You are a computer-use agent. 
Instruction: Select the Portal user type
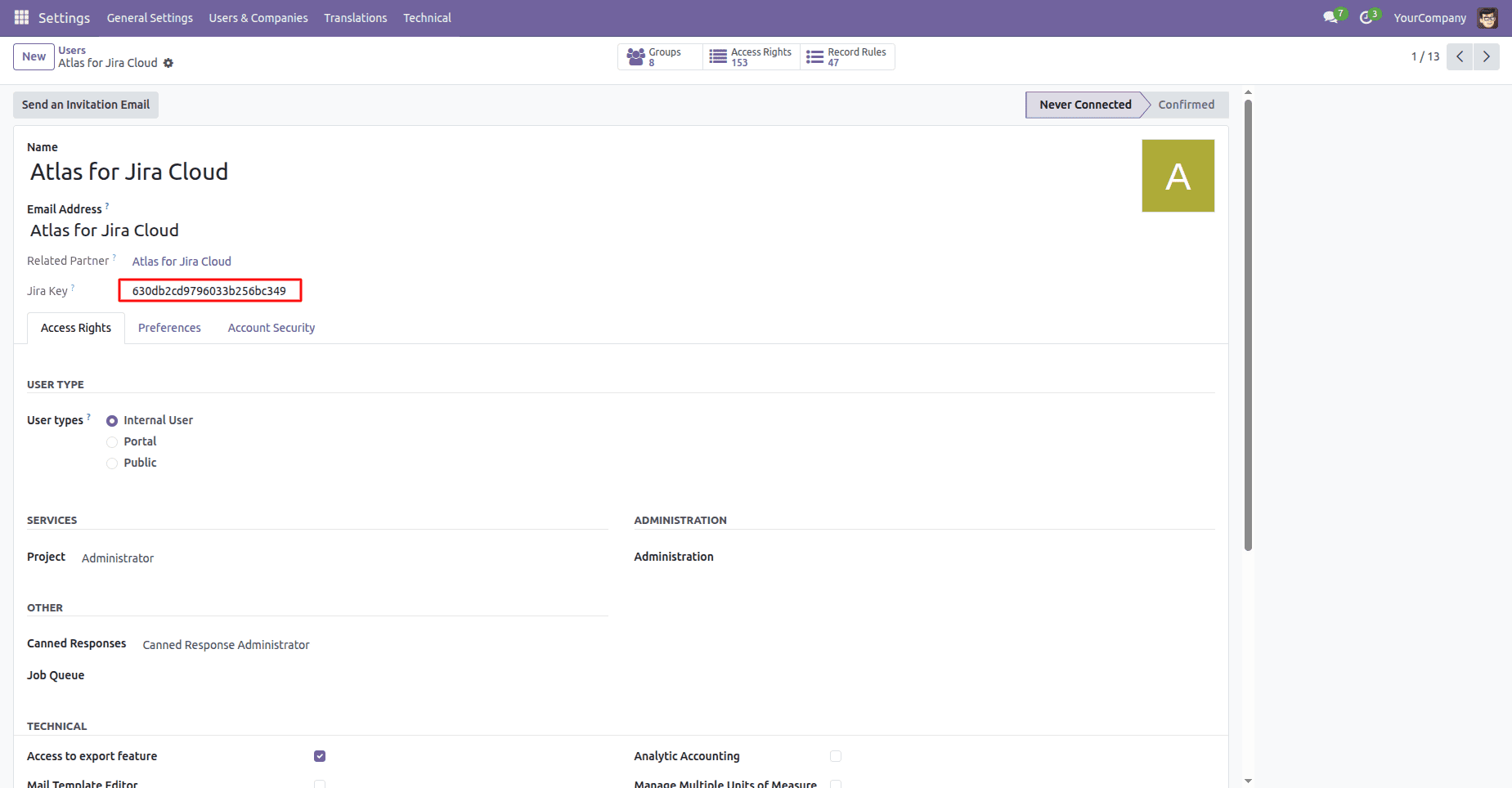[x=112, y=442]
